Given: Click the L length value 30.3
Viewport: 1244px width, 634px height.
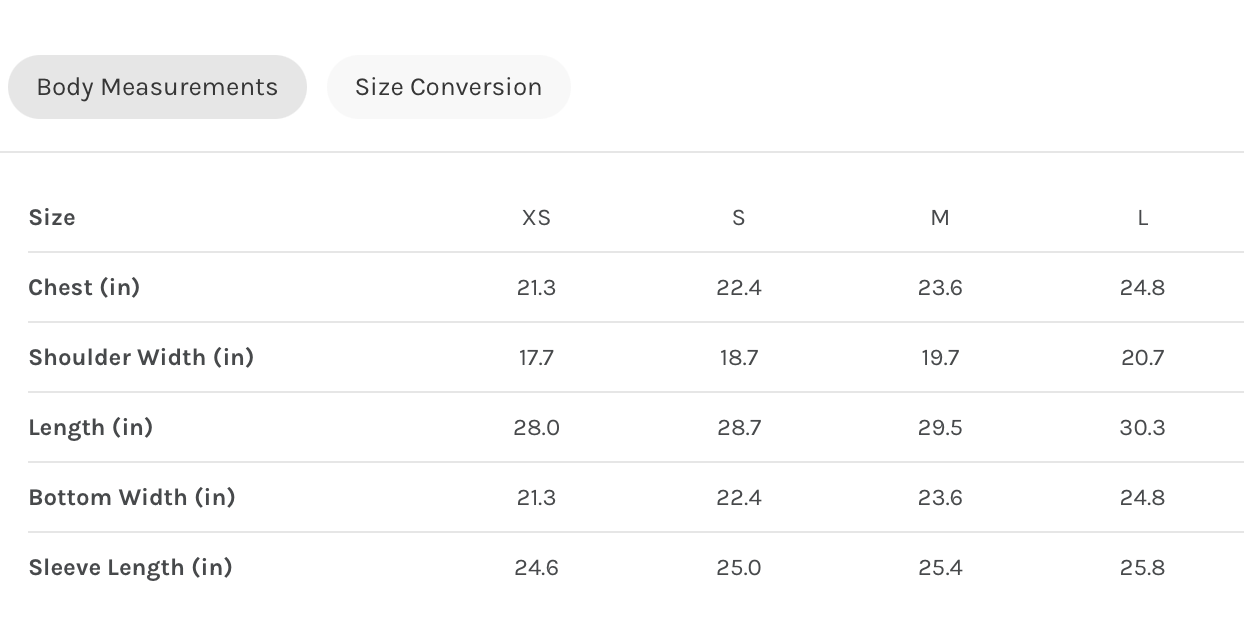Looking at the screenshot, I should tap(1142, 428).
